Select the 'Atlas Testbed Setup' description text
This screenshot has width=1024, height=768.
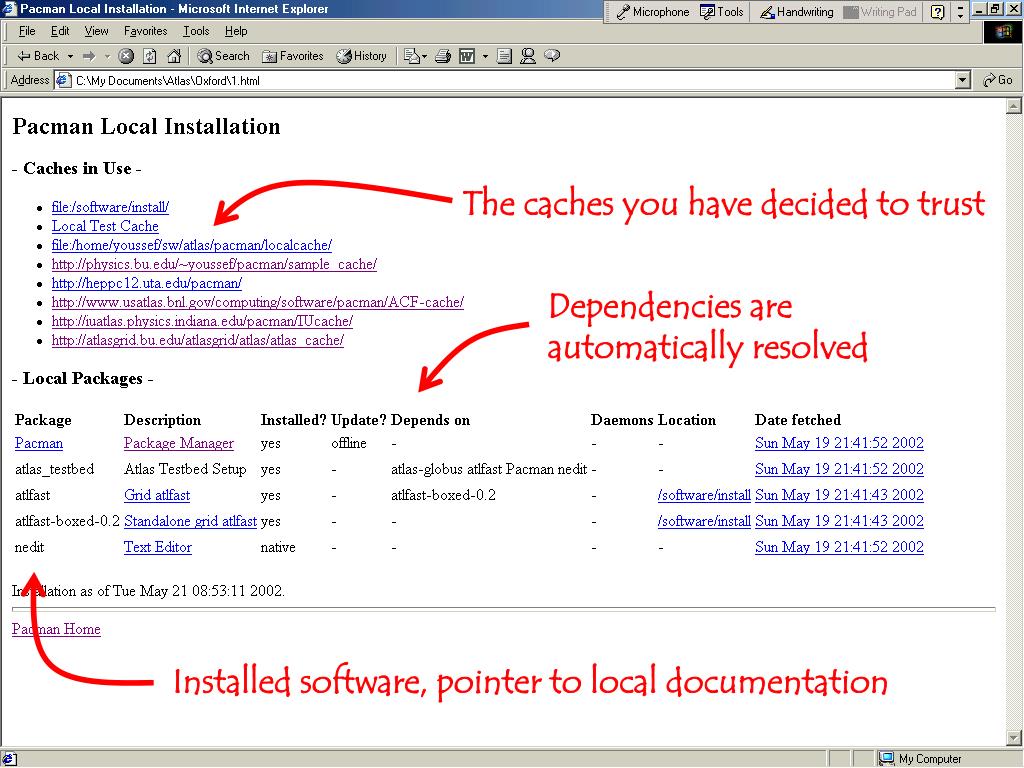[185, 469]
